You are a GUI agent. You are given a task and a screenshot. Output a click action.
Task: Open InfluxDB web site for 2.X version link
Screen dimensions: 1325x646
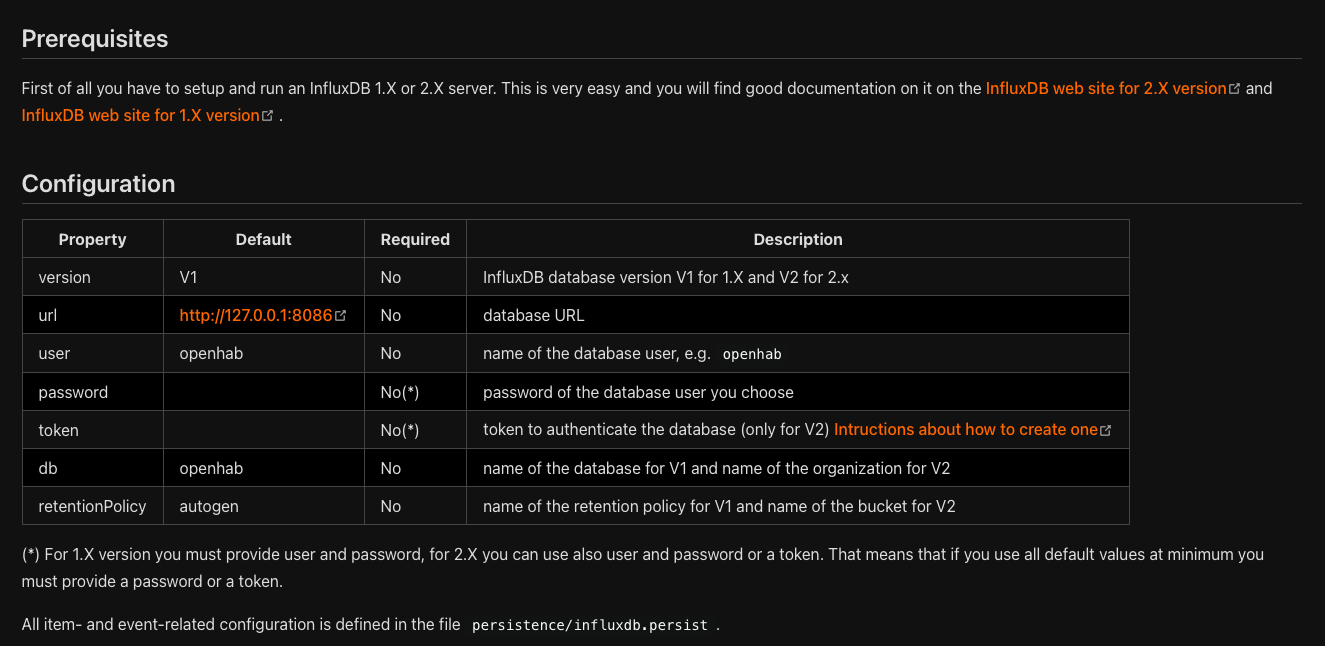point(1105,88)
